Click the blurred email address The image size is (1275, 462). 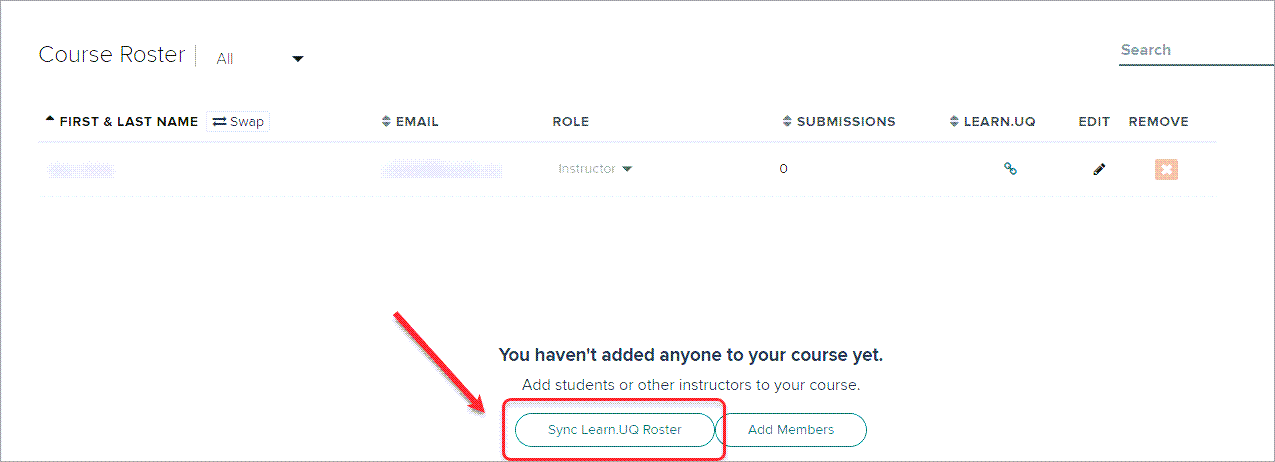[x=440, y=170]
